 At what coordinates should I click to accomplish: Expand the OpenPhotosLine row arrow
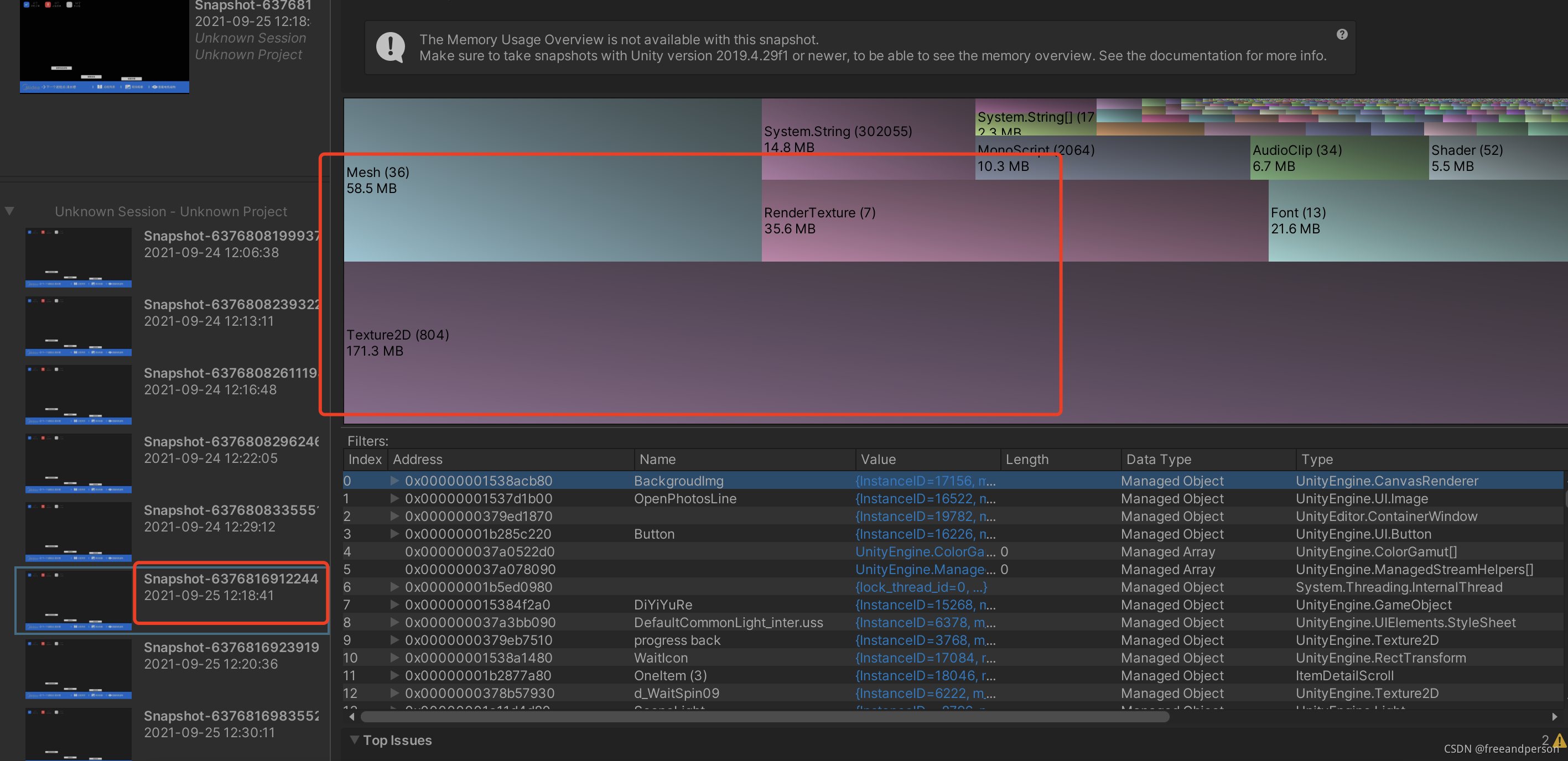coord(394,498)
